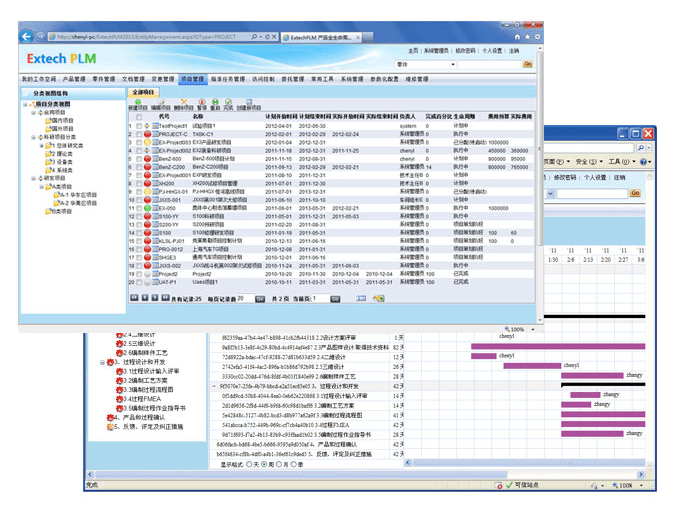Click the 主页 home link at top

tap(413, 51)
